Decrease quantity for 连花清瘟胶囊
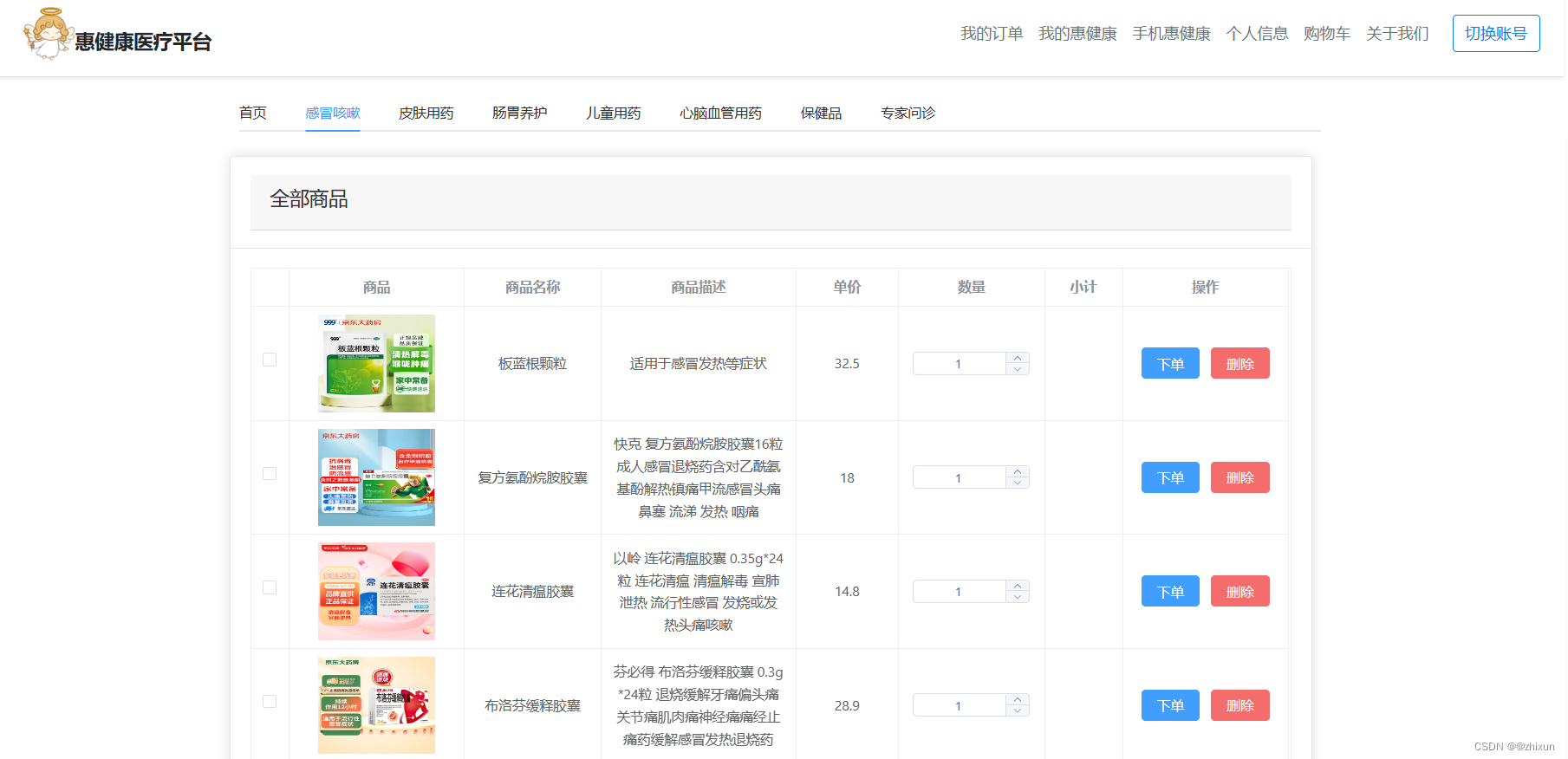The image size is (1568, 759). pyautogui.click(x=1018, y=597)
